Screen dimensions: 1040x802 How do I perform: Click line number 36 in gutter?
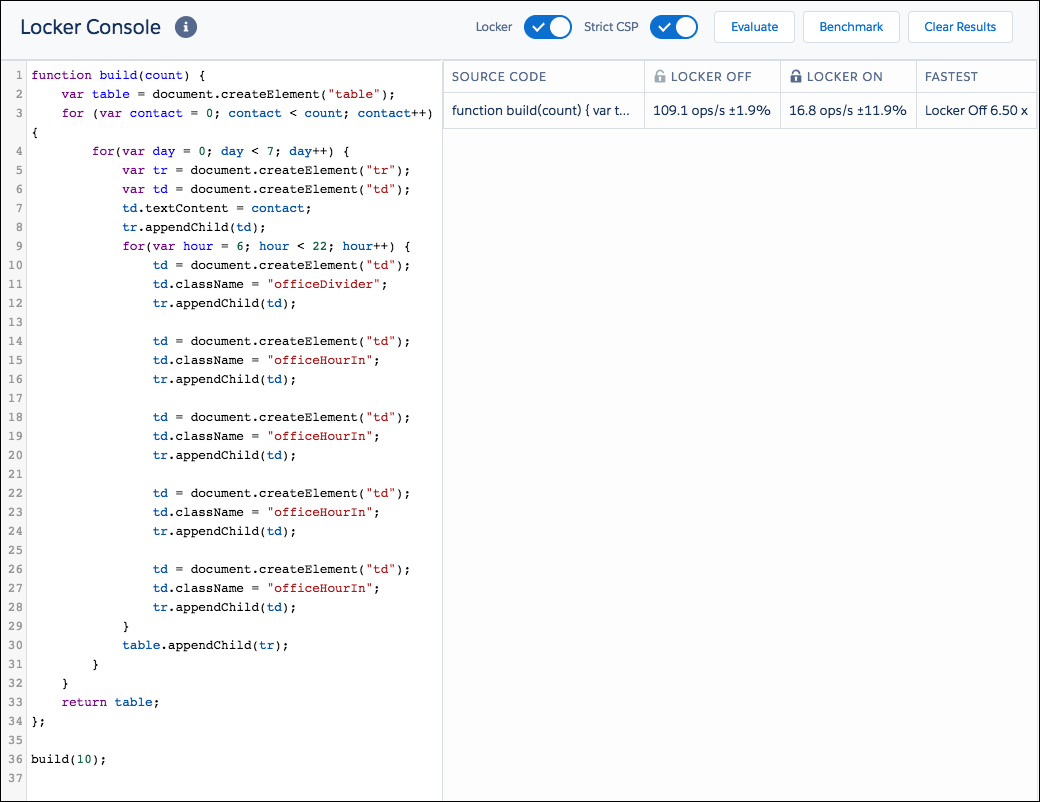tap(15, 759)
